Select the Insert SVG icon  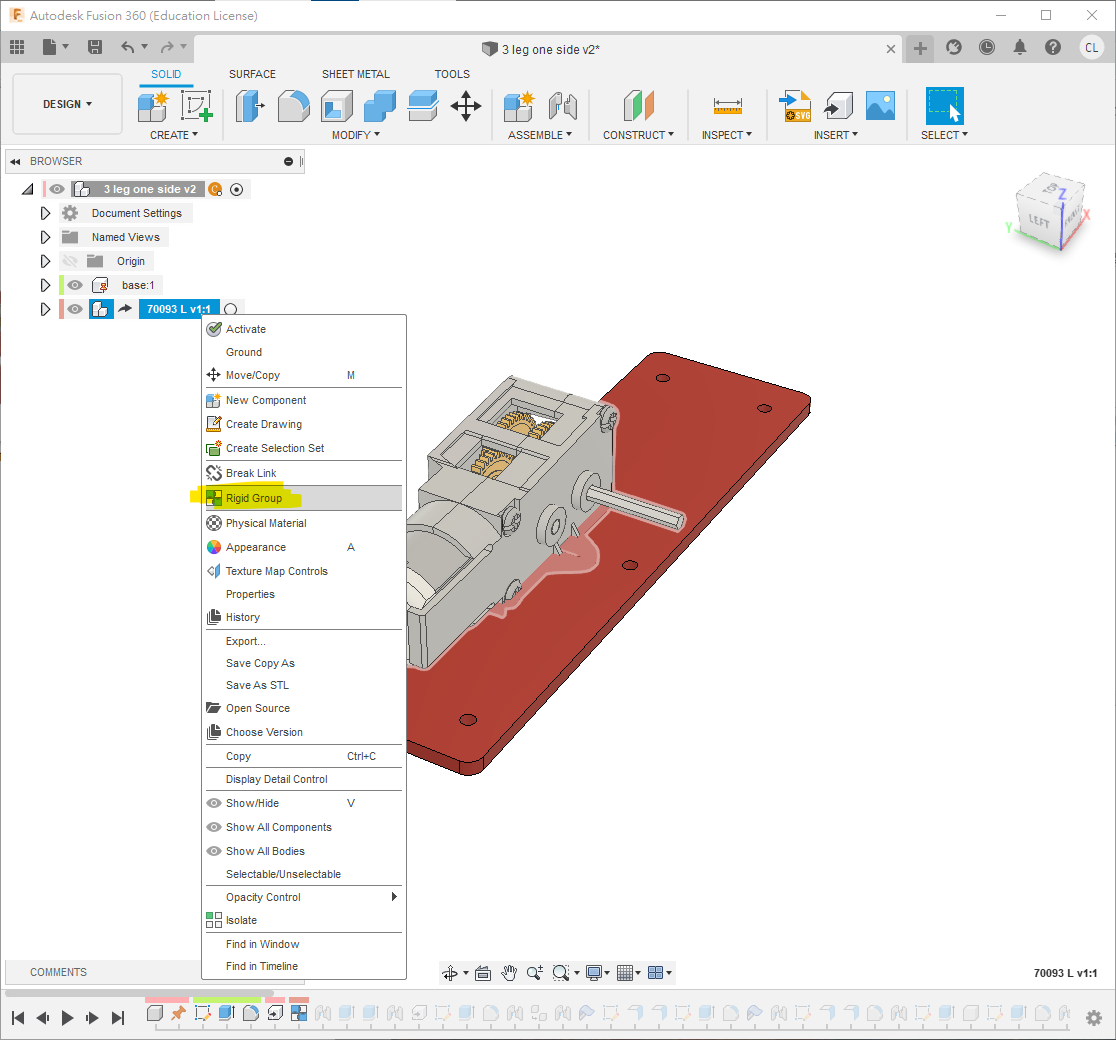(796, 106)
